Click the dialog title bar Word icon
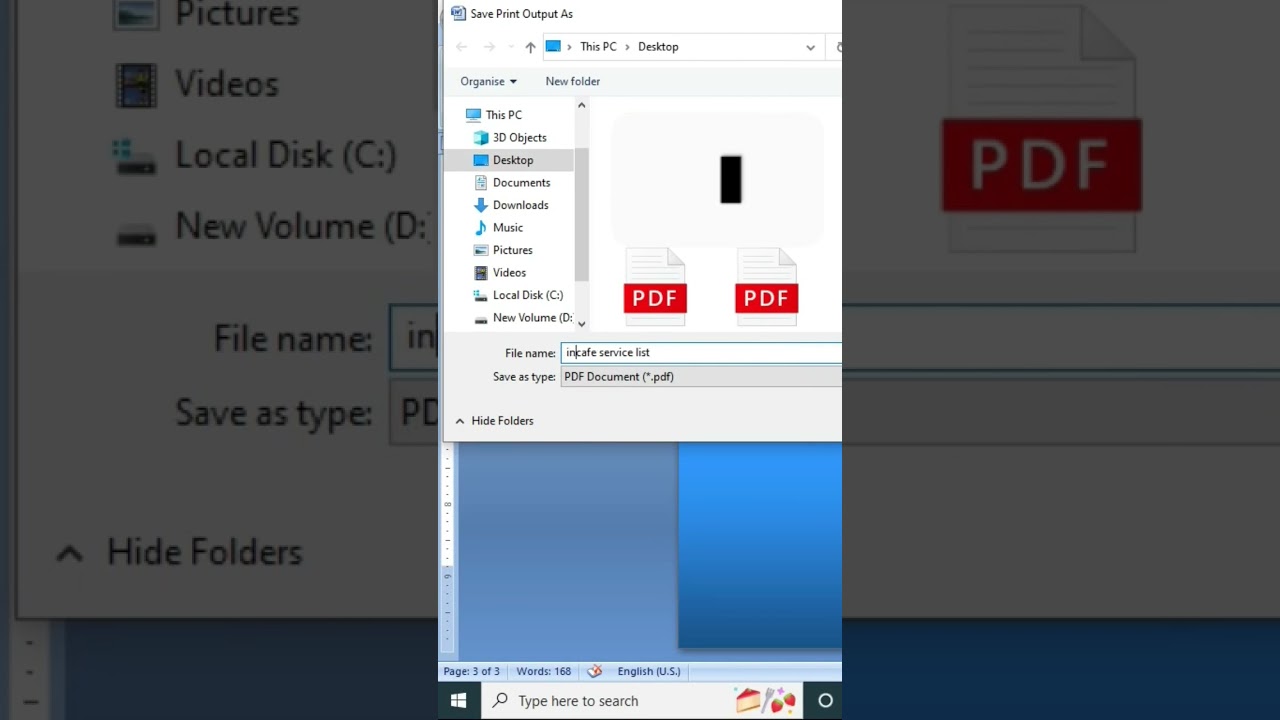The height and width of the screenshot is (720, 1280). click(458, 14)
